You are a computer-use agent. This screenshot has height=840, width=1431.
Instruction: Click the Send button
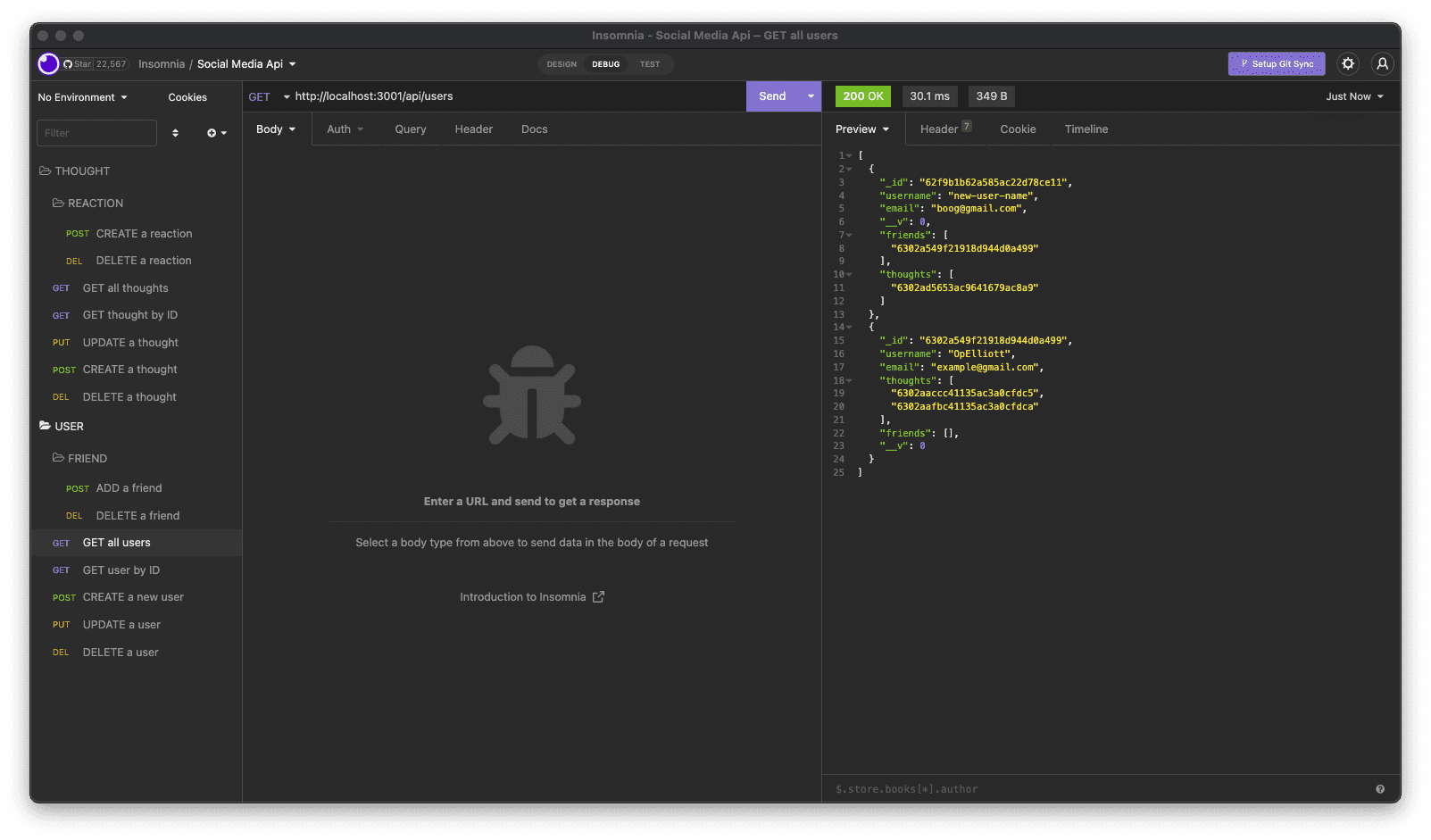773,96
